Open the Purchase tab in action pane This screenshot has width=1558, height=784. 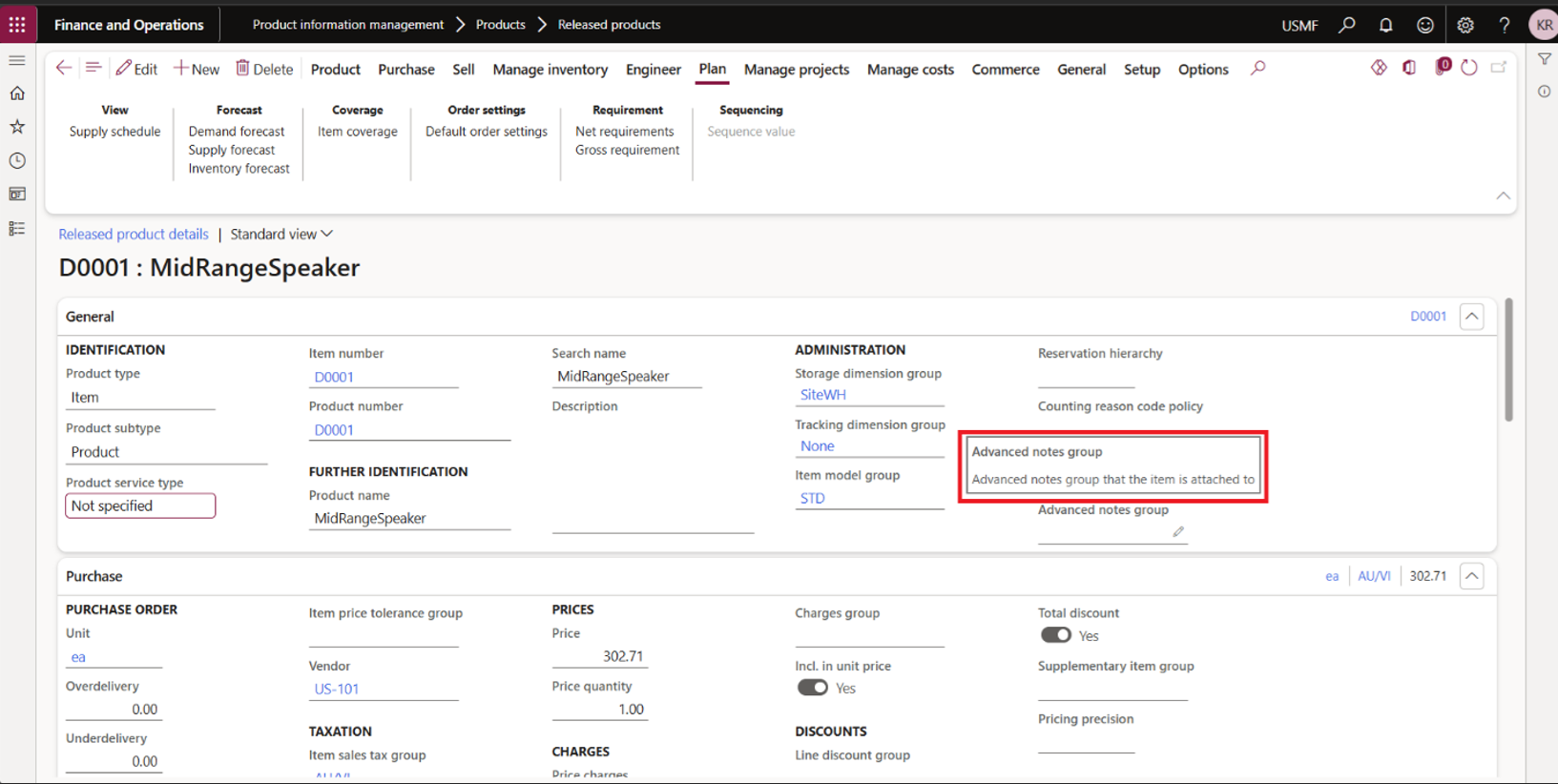tap(406, 70)
